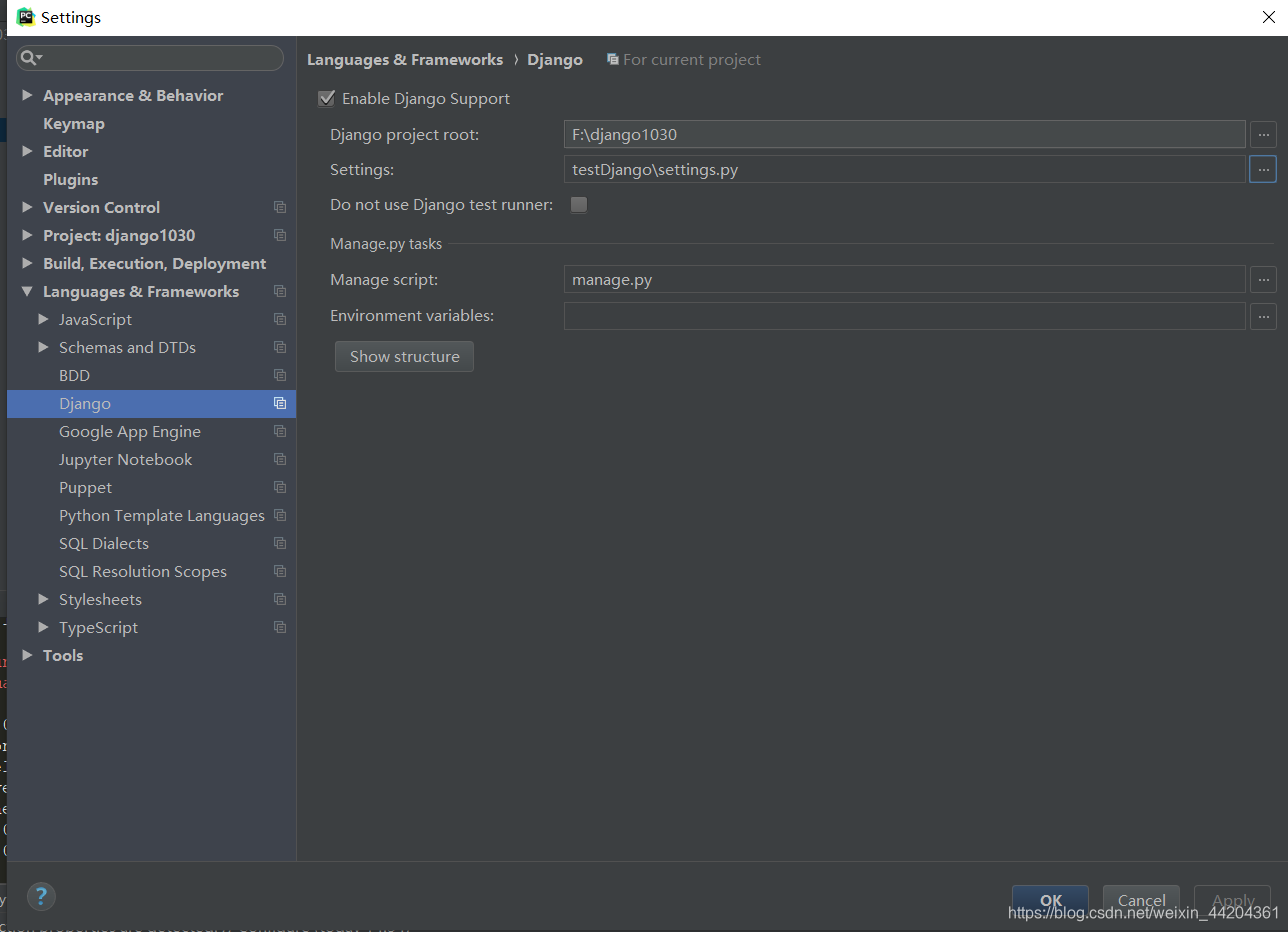Expand the Appearance & Behavior section

(27, 95)
